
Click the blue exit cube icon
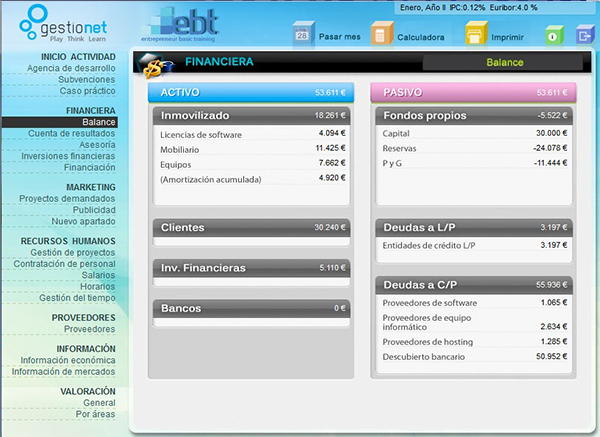click(585, 35)
